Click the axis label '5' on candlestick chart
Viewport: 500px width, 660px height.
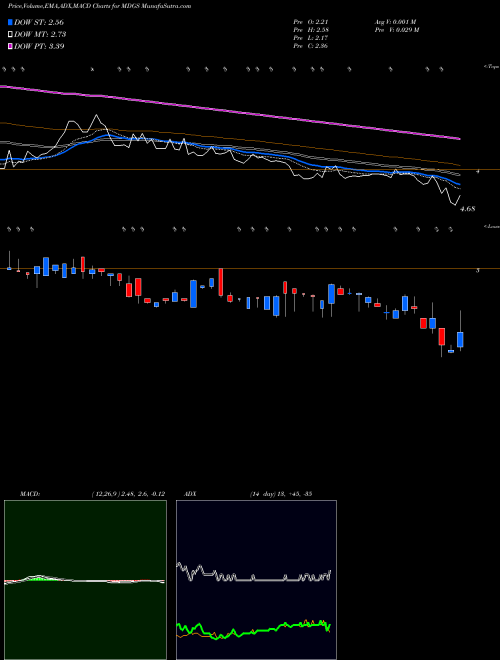[478, 271]
